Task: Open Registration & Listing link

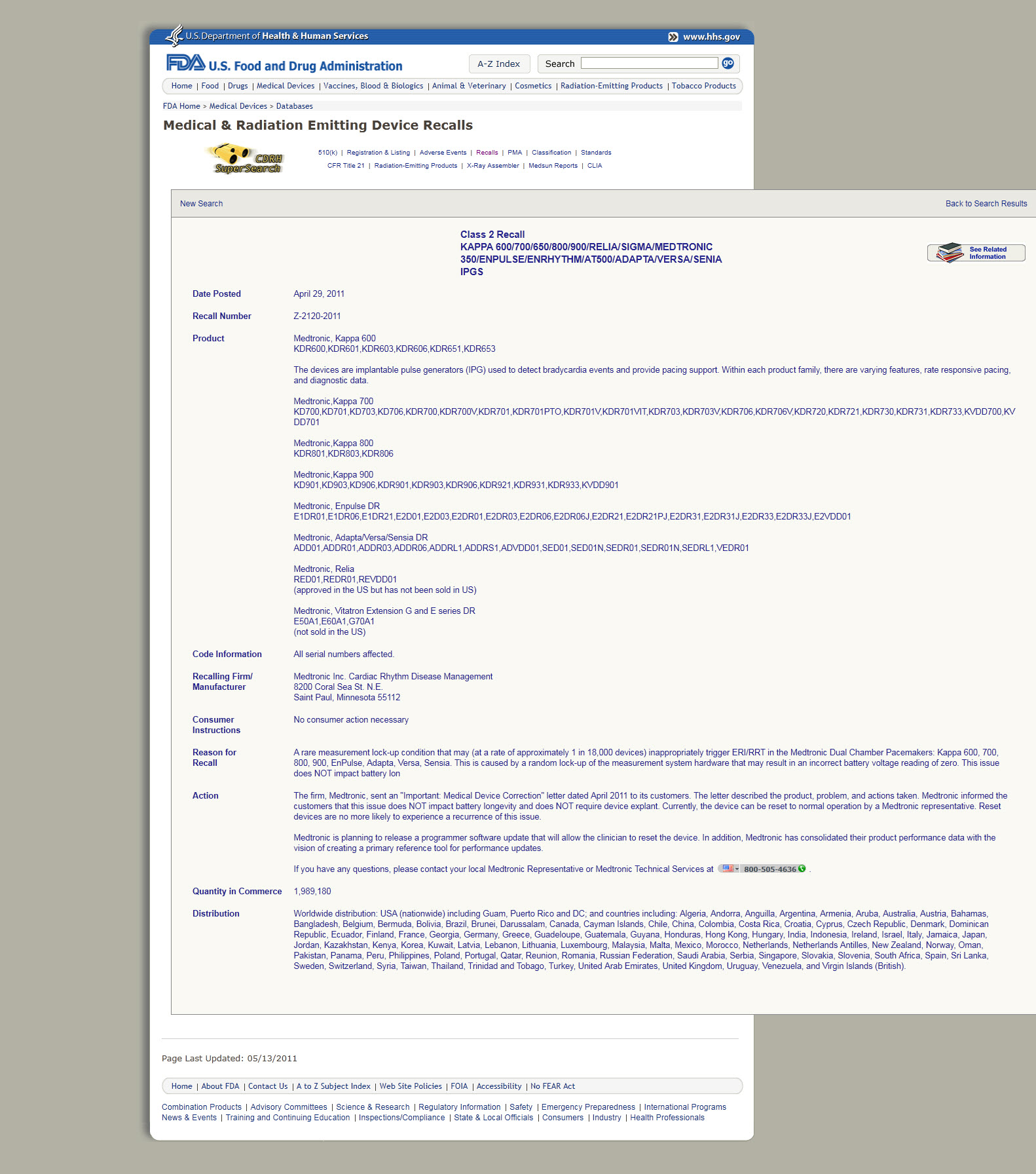Action: [x=379, y=153]
